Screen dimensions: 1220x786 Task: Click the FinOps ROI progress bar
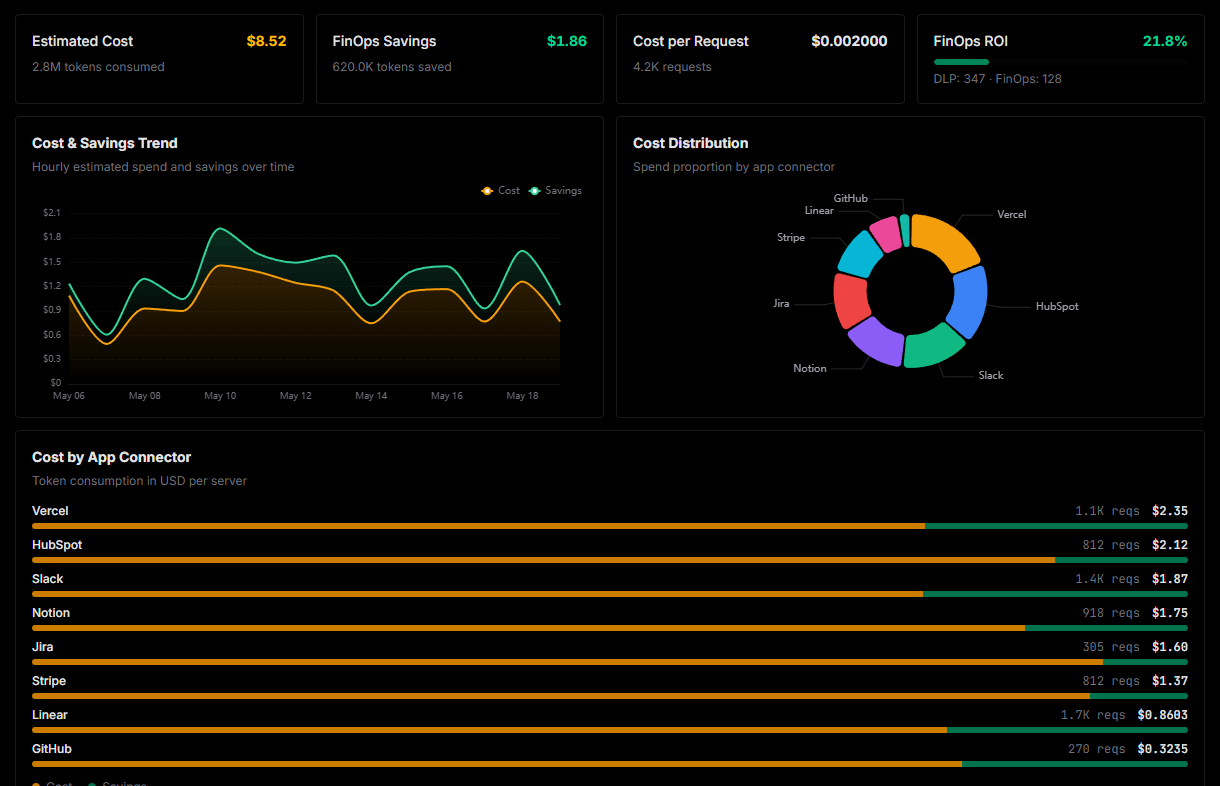click(1060, 62)
